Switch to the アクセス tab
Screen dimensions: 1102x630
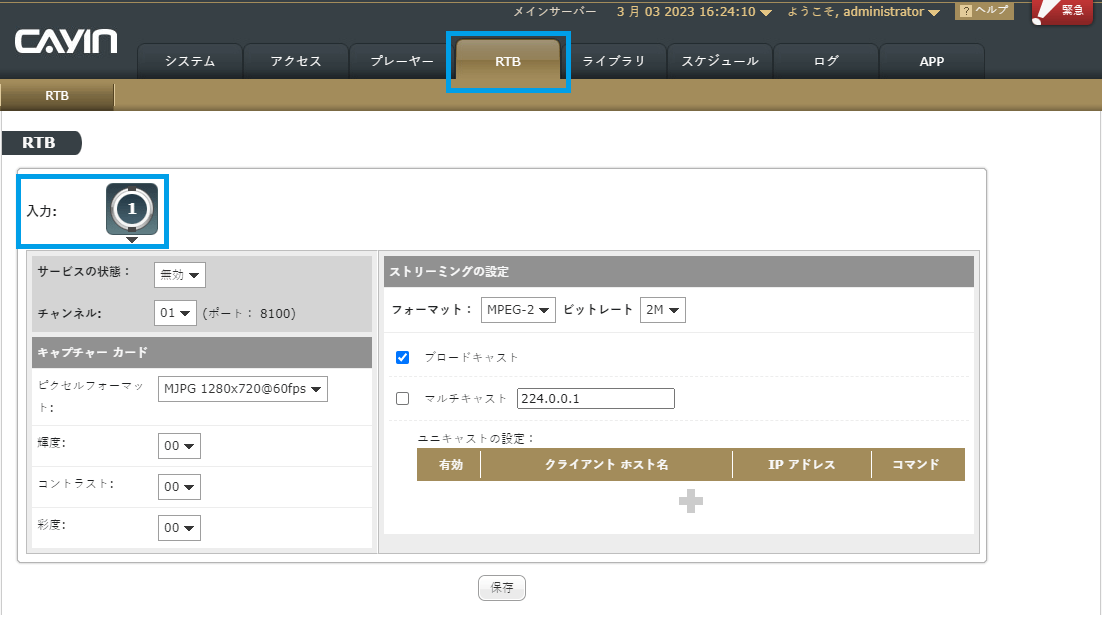[296, 61]
